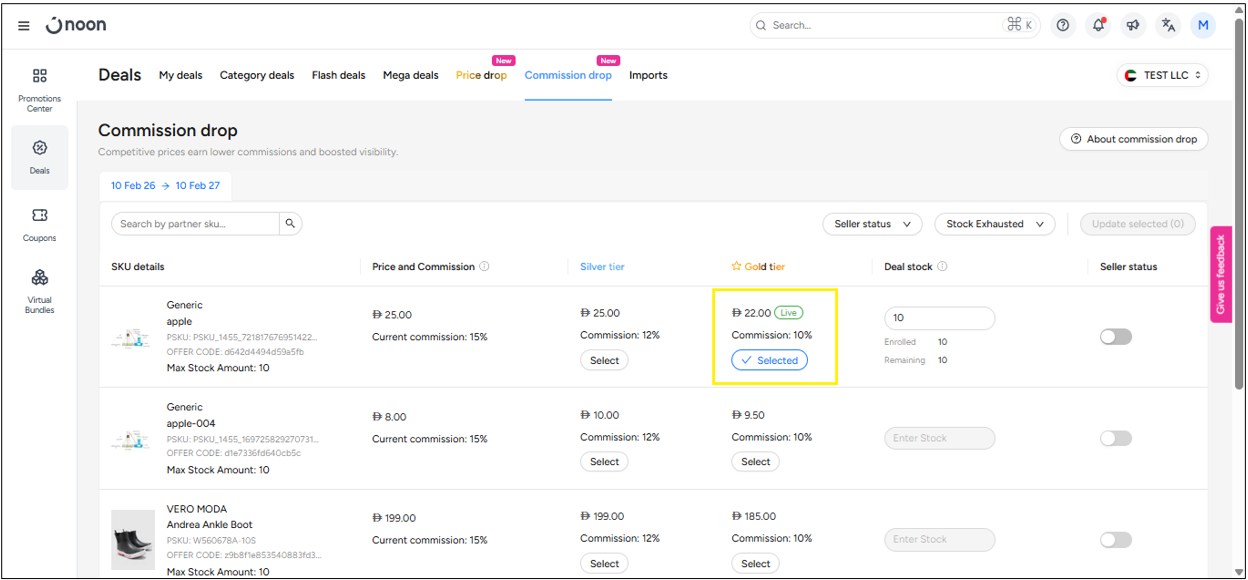Toggle seller status for Generic apple
This screenshot has width=1248, height=580.
tap(1115, 337)
